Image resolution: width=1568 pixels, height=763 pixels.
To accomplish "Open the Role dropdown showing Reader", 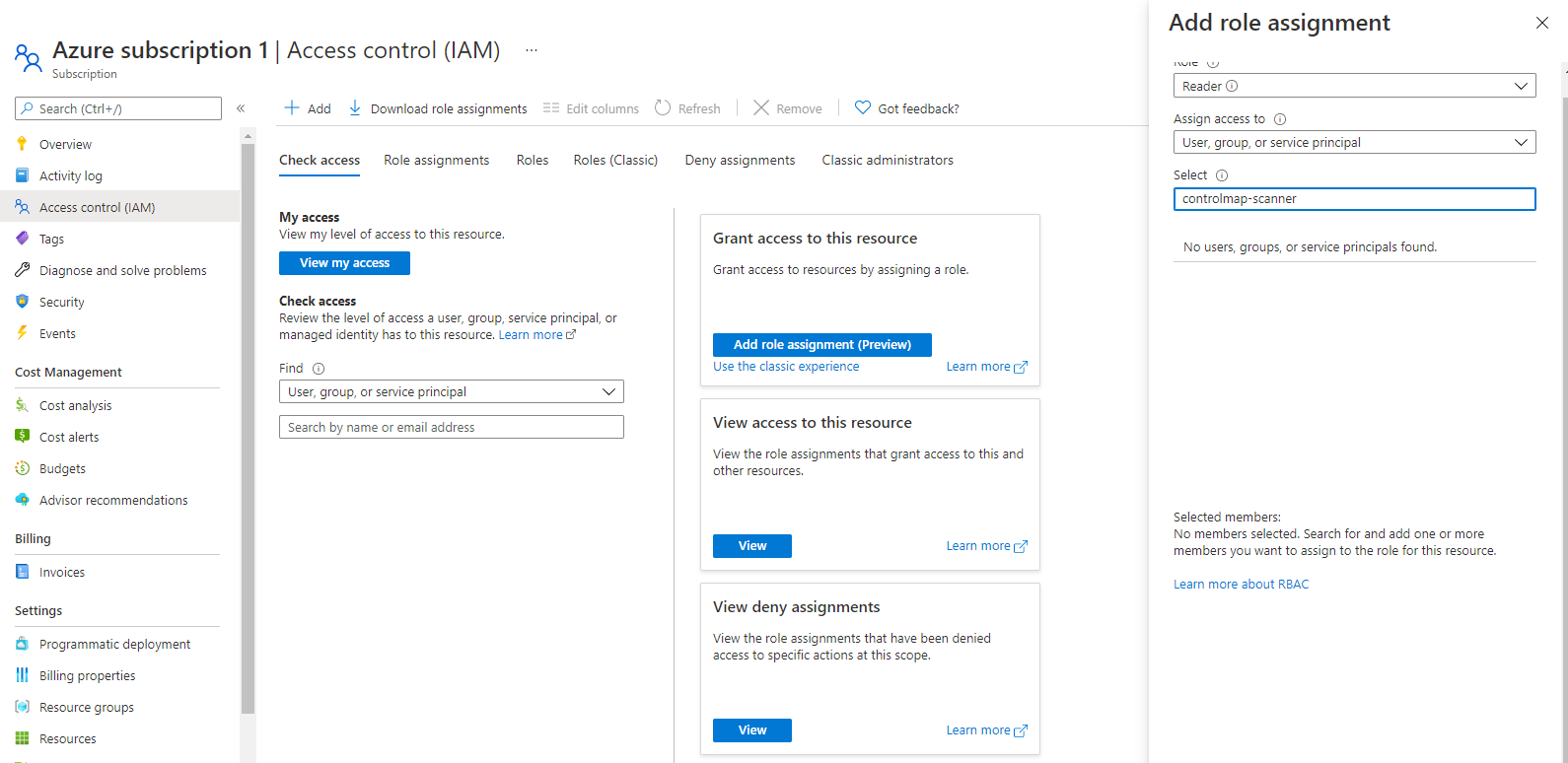I will (1354, 86).
